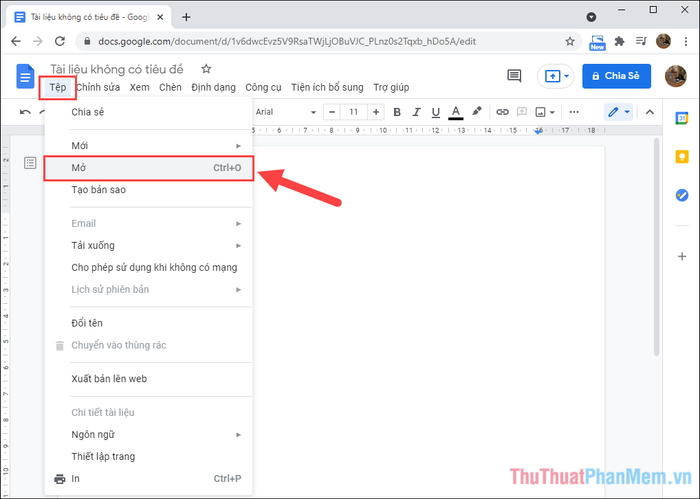Open Google Calendar side panel icon
Image resolution: width=700 pixels, height=499 pixels.
(682, 120)
